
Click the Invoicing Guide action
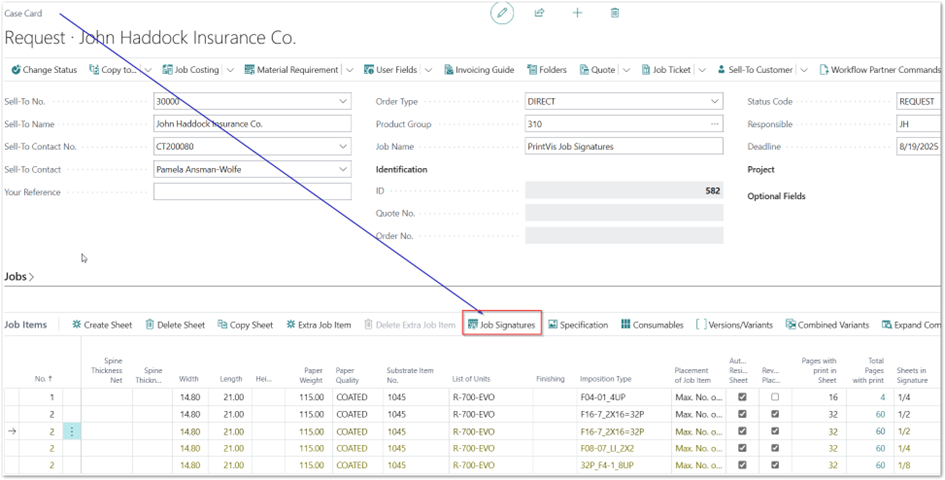click(x=478, y=70)
